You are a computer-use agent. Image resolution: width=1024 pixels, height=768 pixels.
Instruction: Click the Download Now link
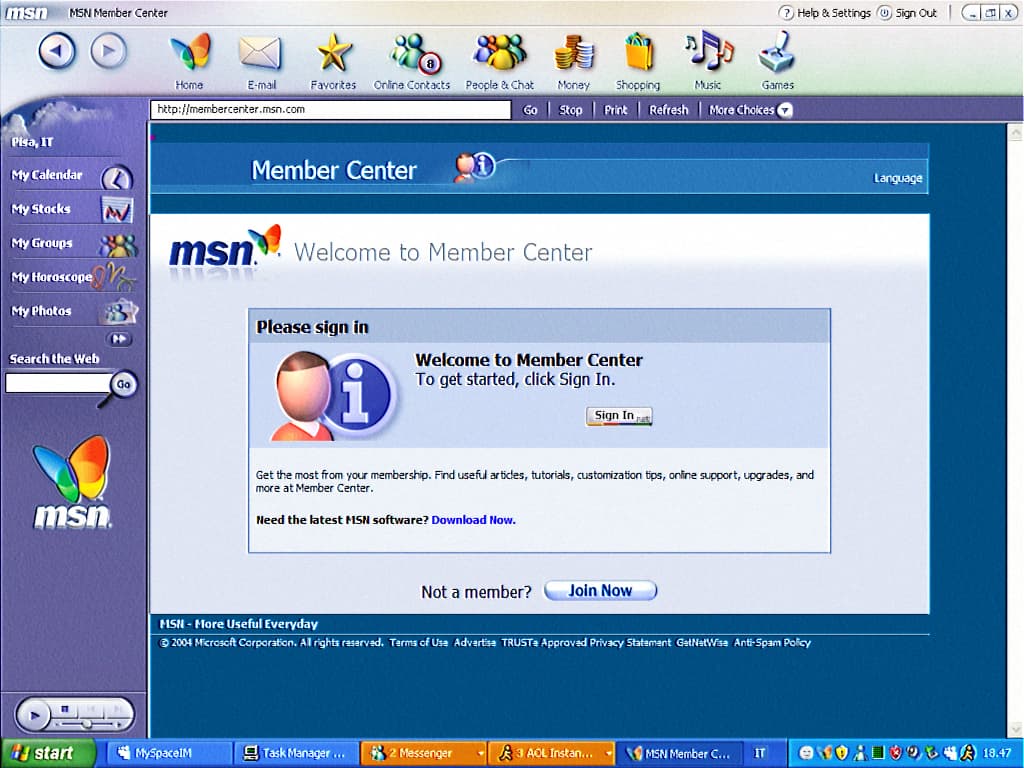pos(473,520)
